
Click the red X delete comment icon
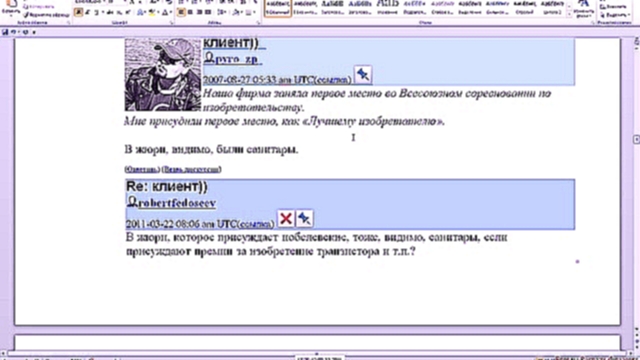pyautogui.click(x=286, y=218)
